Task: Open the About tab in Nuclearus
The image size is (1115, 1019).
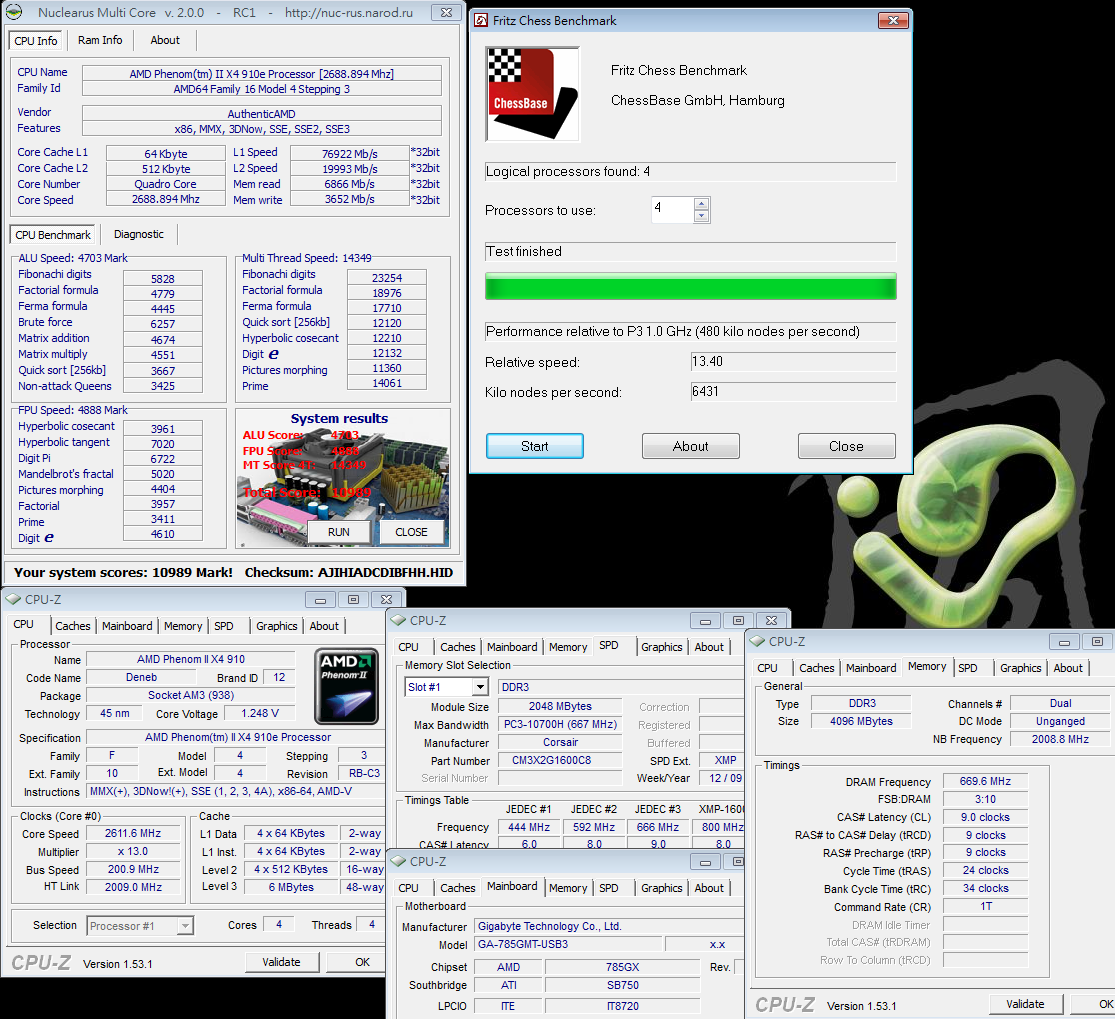Action: (164, 40)
